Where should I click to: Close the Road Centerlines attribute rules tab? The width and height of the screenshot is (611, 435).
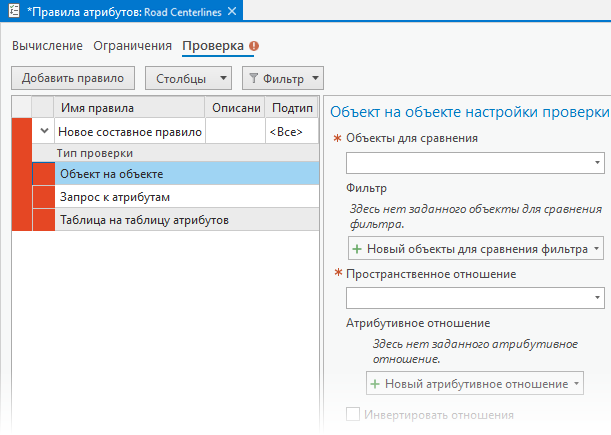pyautogui.click(x=232, y=11)
